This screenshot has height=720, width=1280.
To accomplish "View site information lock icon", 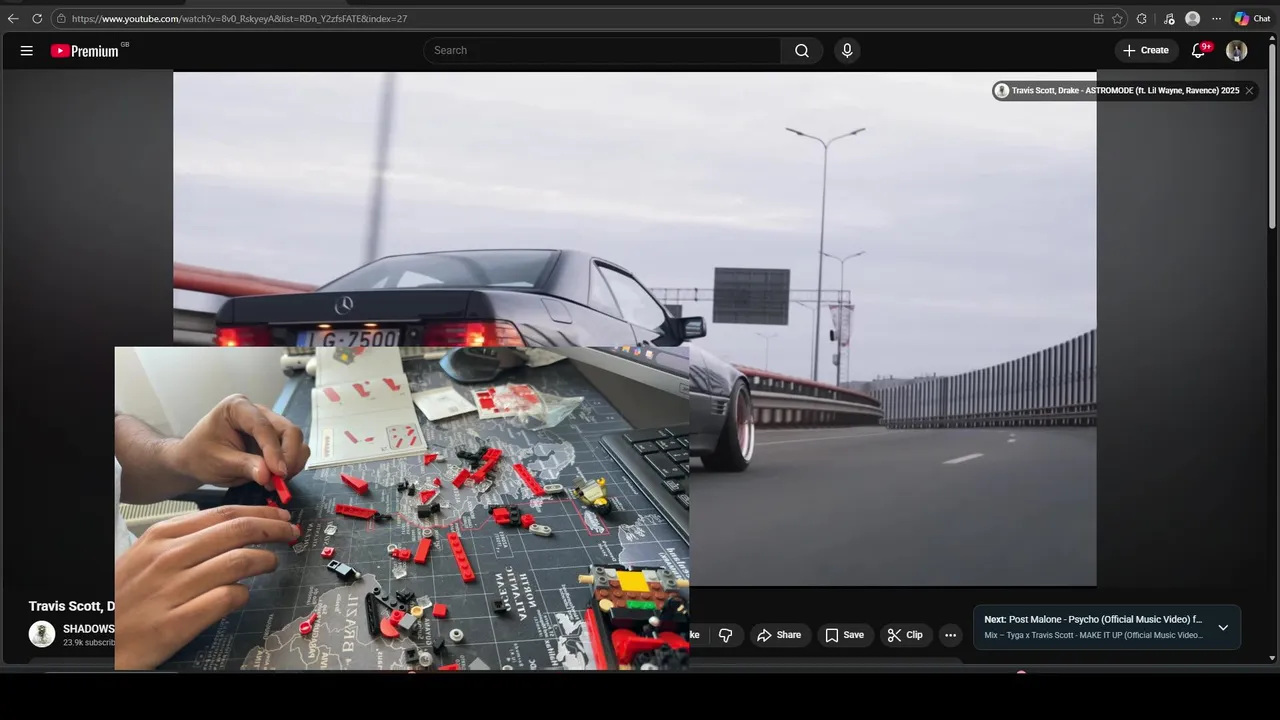I will 61,18.
